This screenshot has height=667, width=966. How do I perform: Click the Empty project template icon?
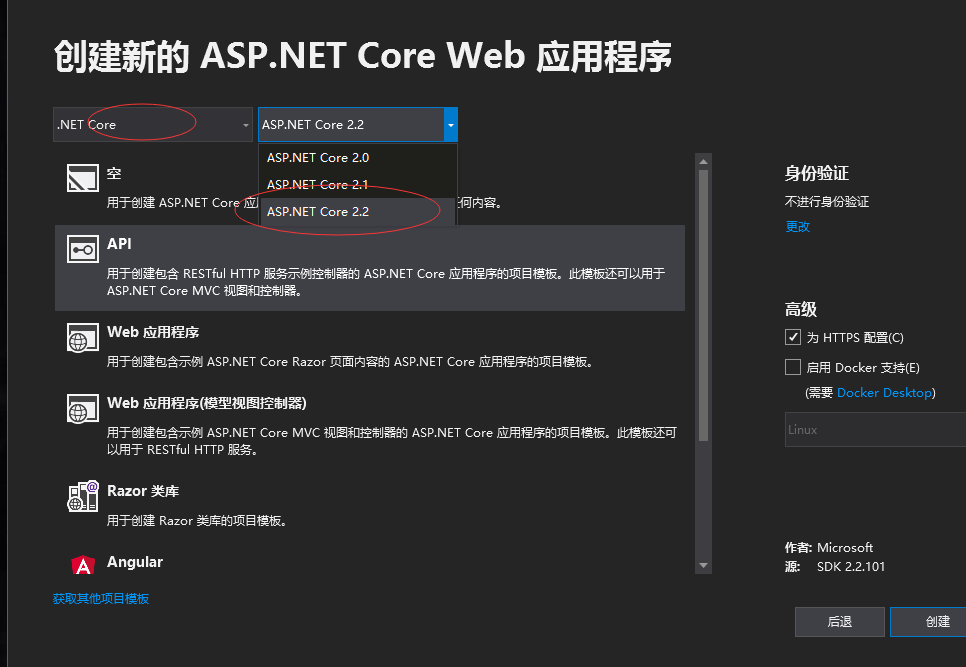click(x=82, y=177)
